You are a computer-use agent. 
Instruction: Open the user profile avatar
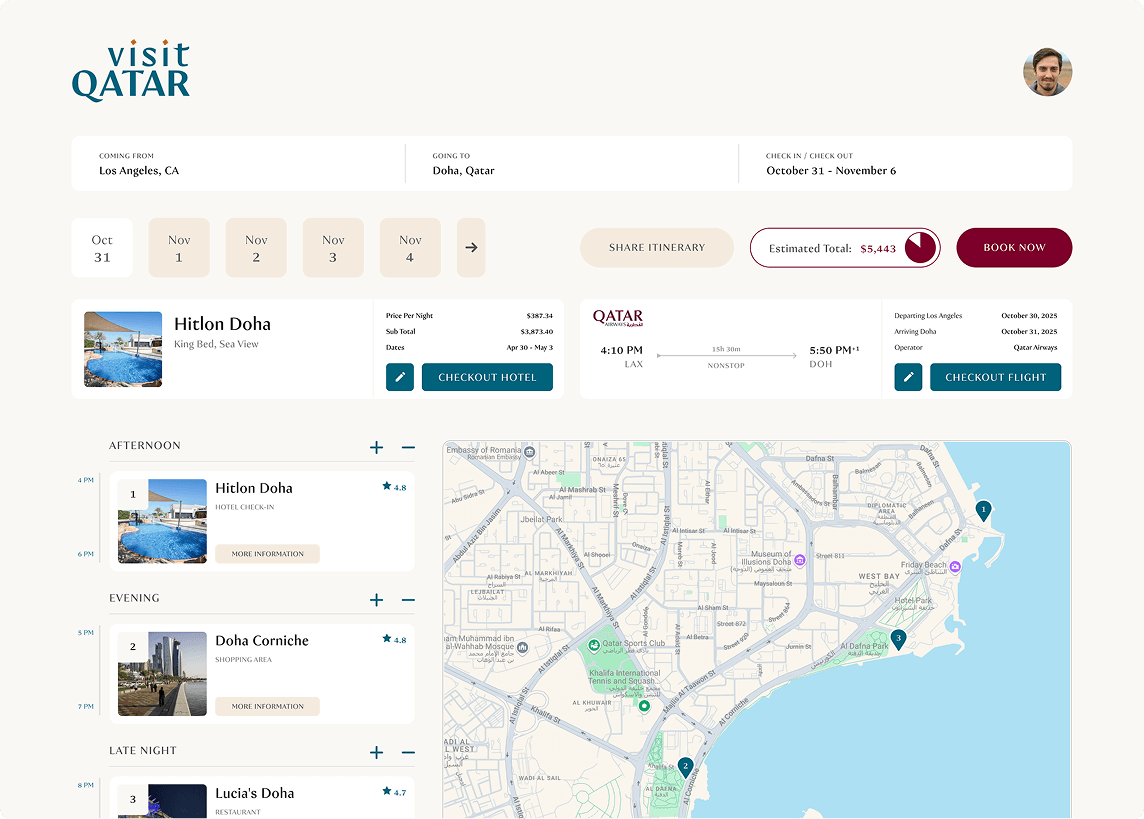click(1047, 72)
